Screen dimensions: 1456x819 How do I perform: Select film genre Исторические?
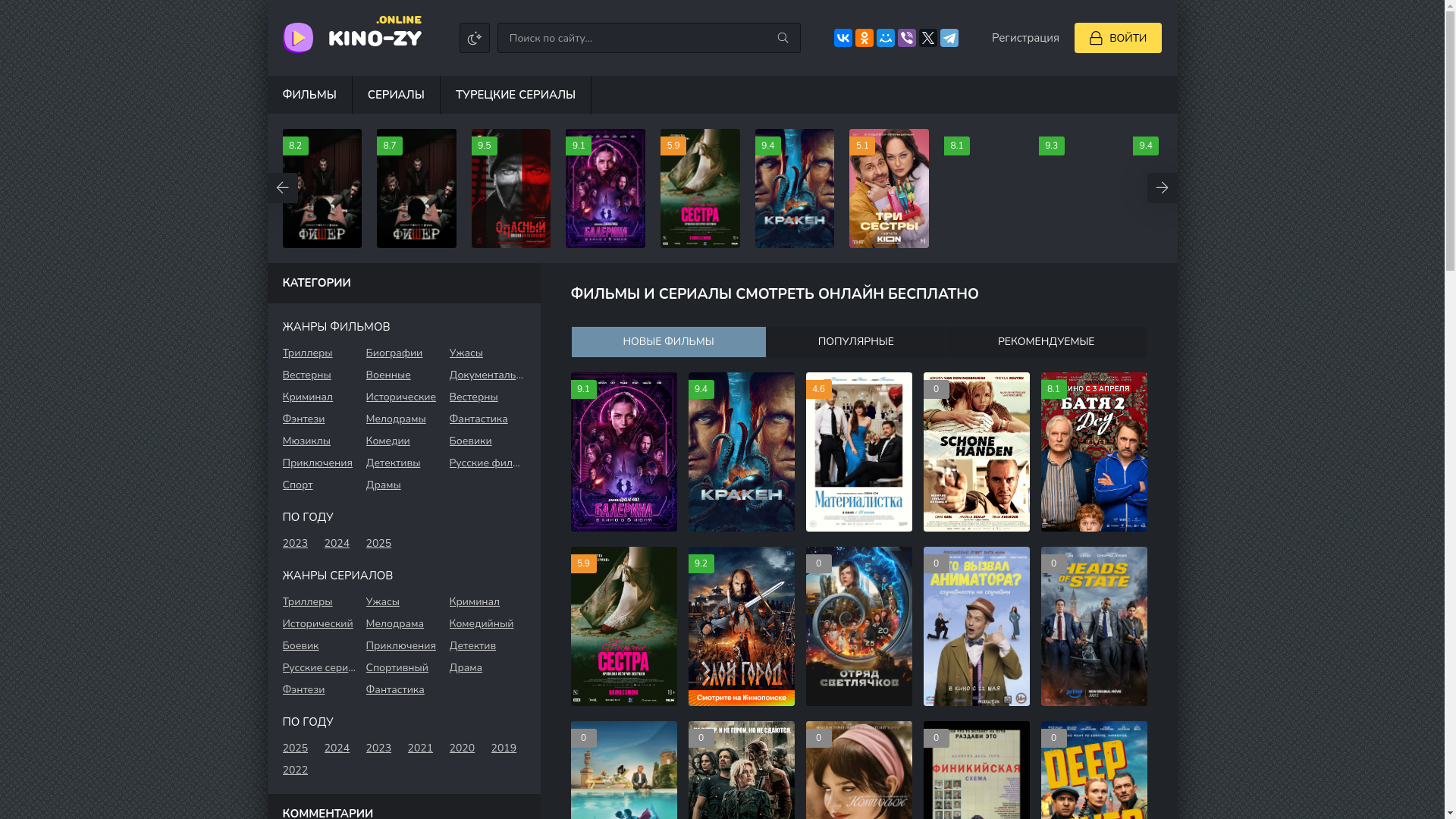click(400, 397)
